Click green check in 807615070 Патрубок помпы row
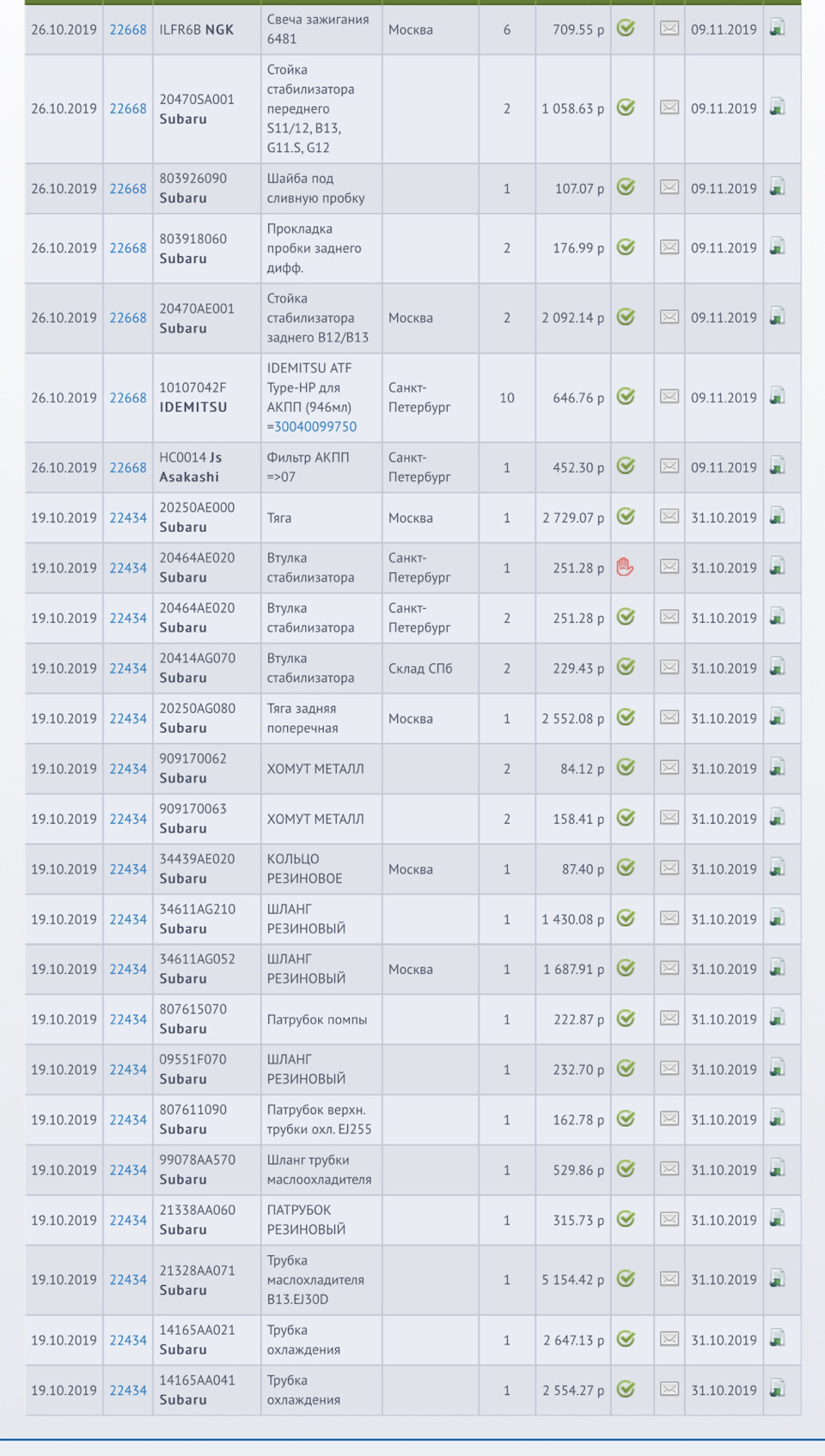This screenshot has height=1456, width=825. pyautogui.click(x=626, y=1019)
